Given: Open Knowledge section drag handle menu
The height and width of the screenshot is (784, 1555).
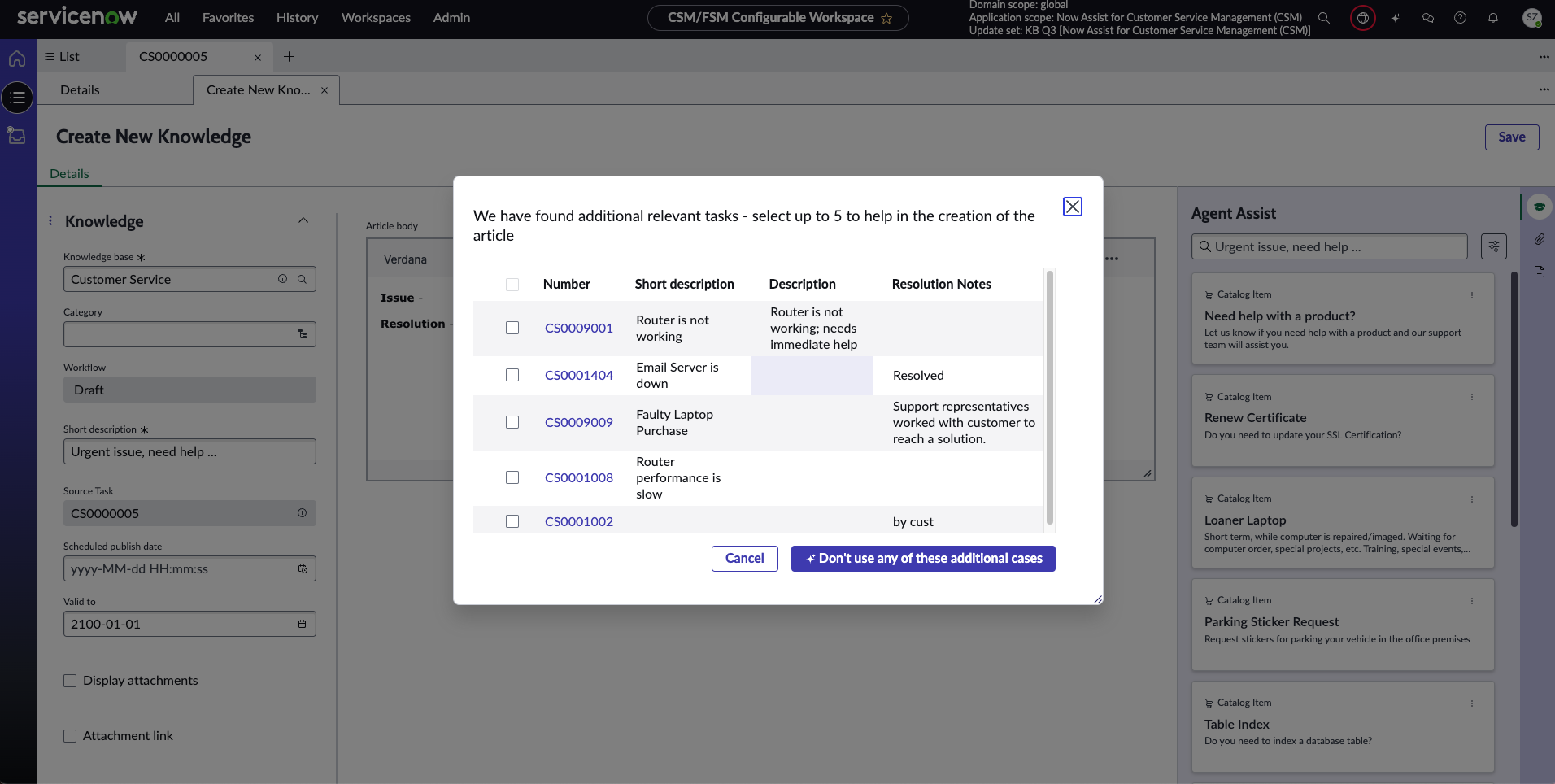Looking at the screenshot, I should [x=50, y=221].
